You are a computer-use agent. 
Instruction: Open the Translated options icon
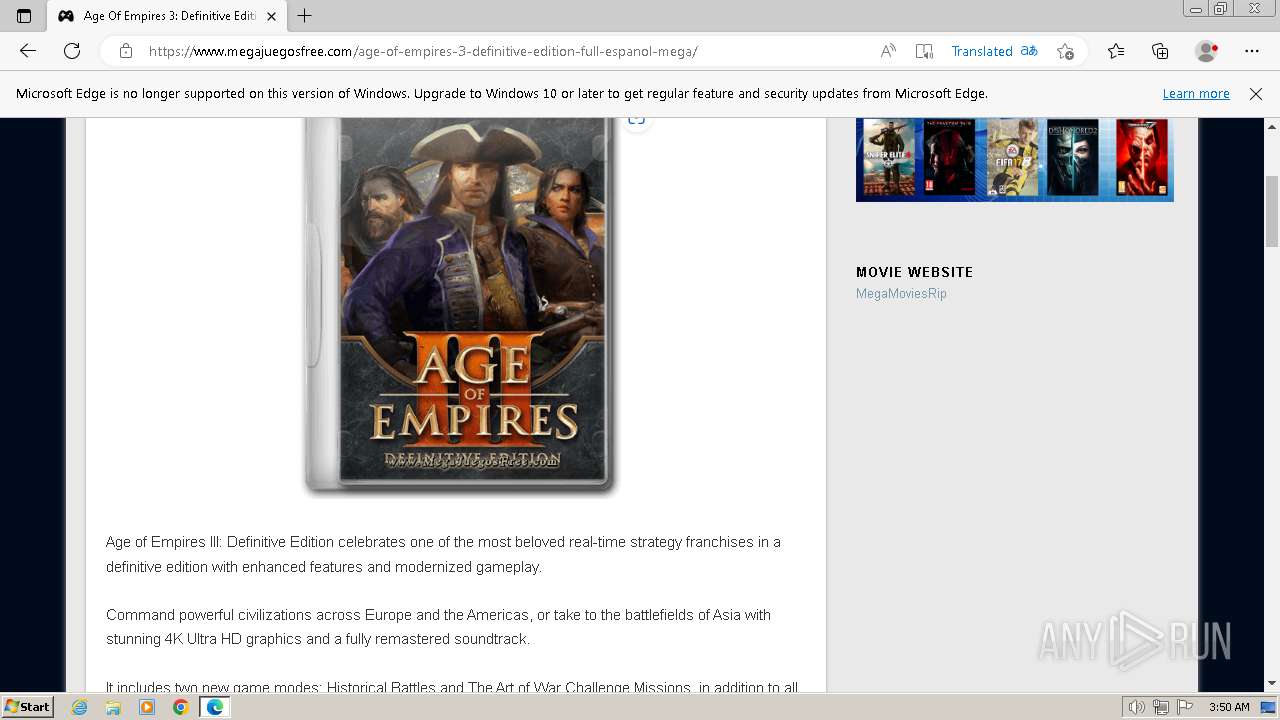tap(1028, 51)
